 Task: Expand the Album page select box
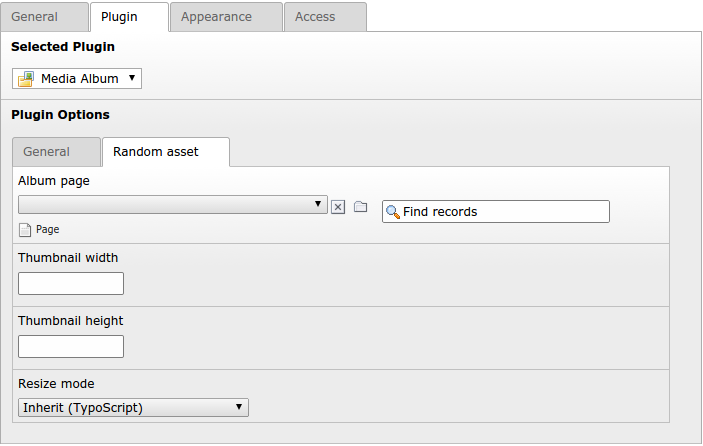point(173,204)
